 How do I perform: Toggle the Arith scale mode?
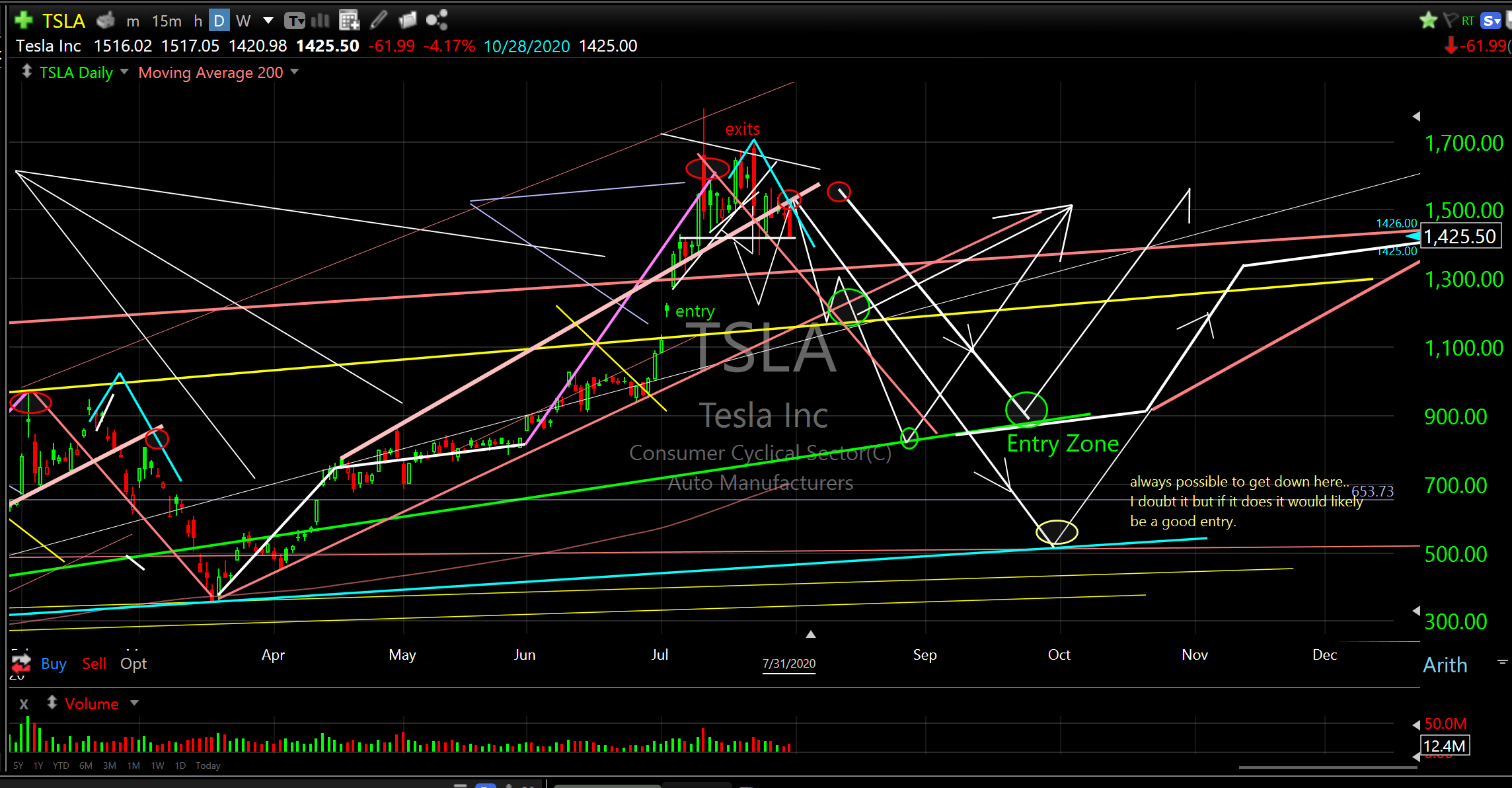click(x=1445, y=665)
